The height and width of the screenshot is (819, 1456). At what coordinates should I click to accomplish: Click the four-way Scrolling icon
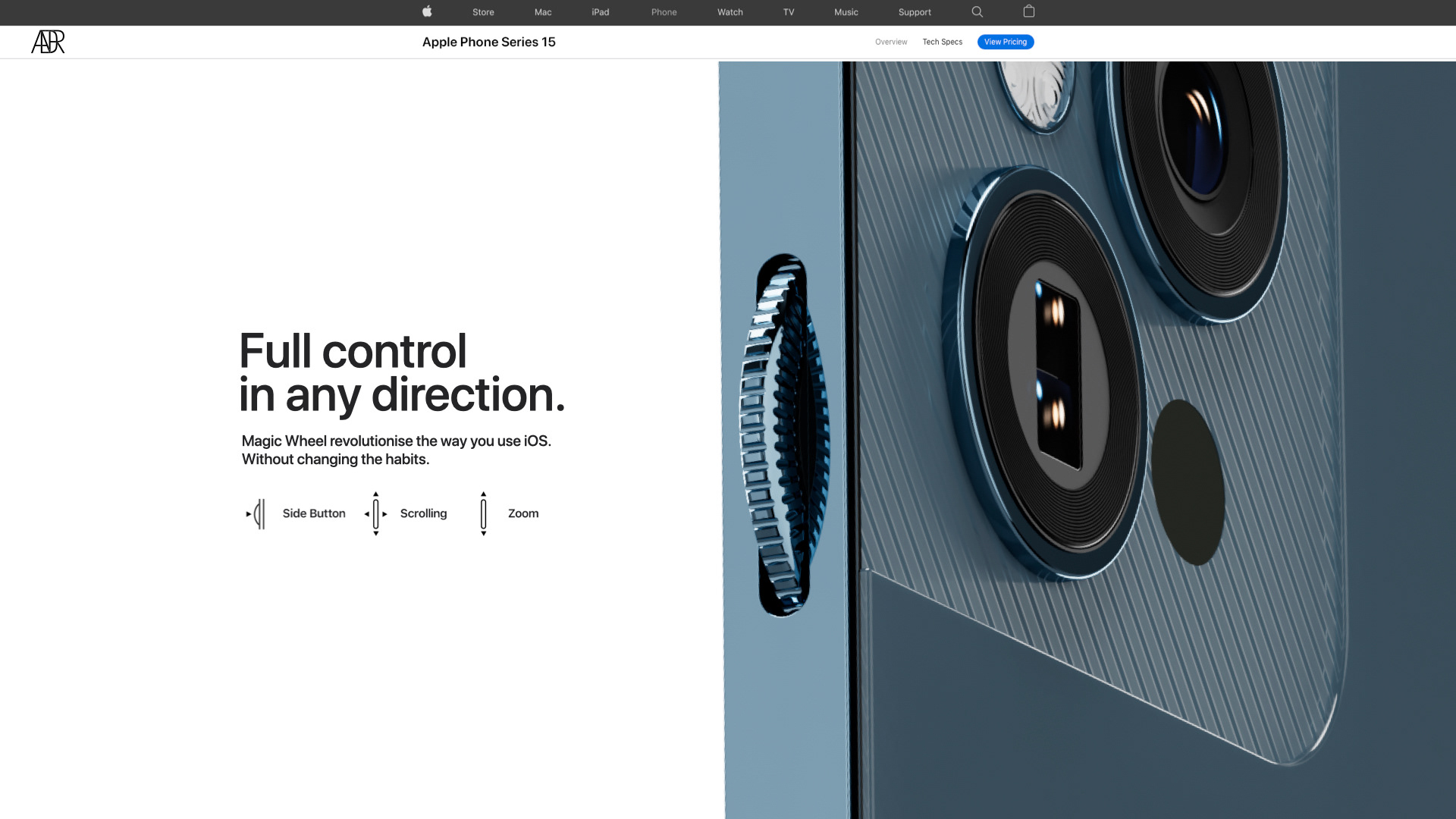click(x=375, y=513)
